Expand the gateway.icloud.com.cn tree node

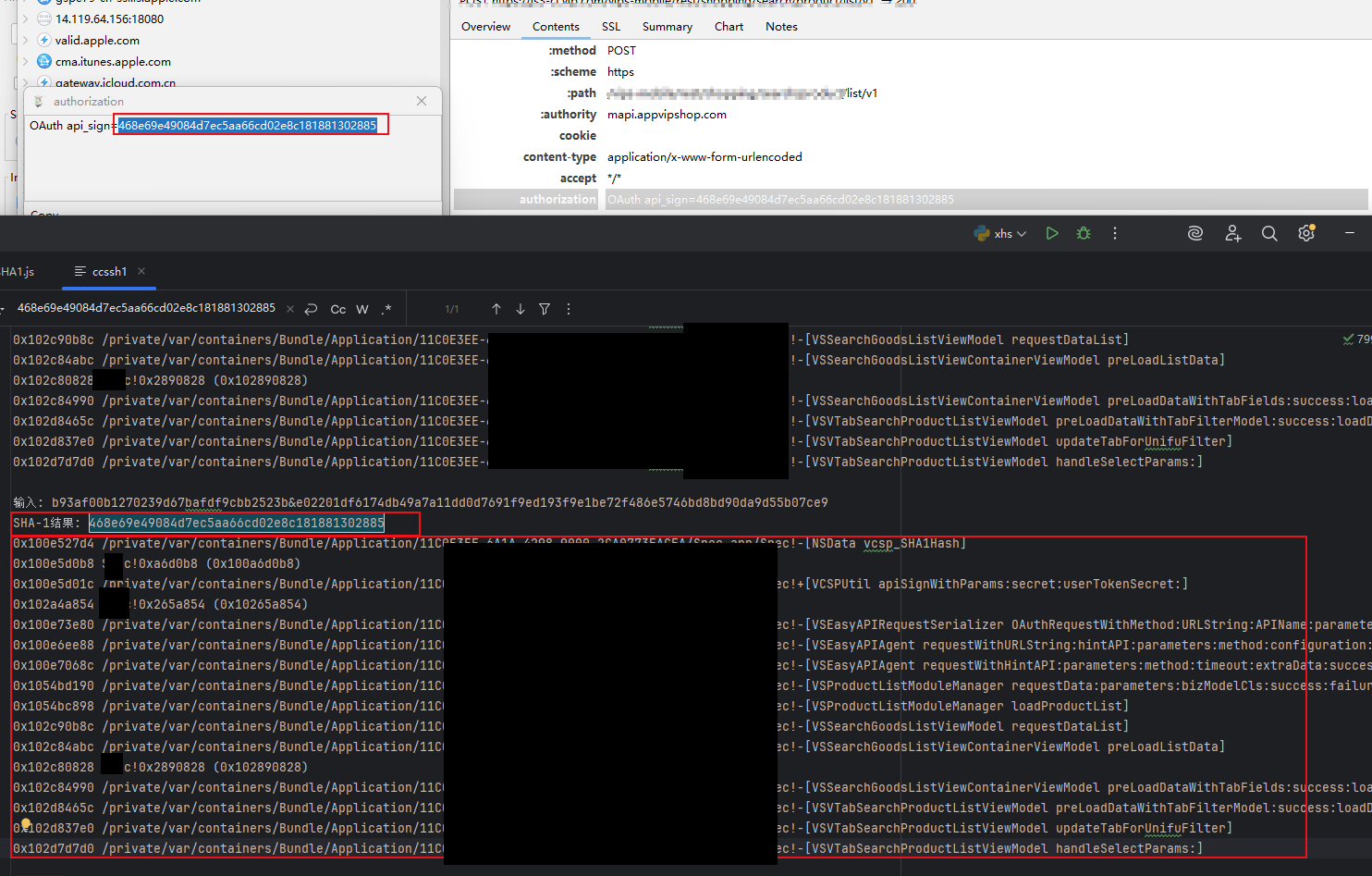(x=26, y=82)
